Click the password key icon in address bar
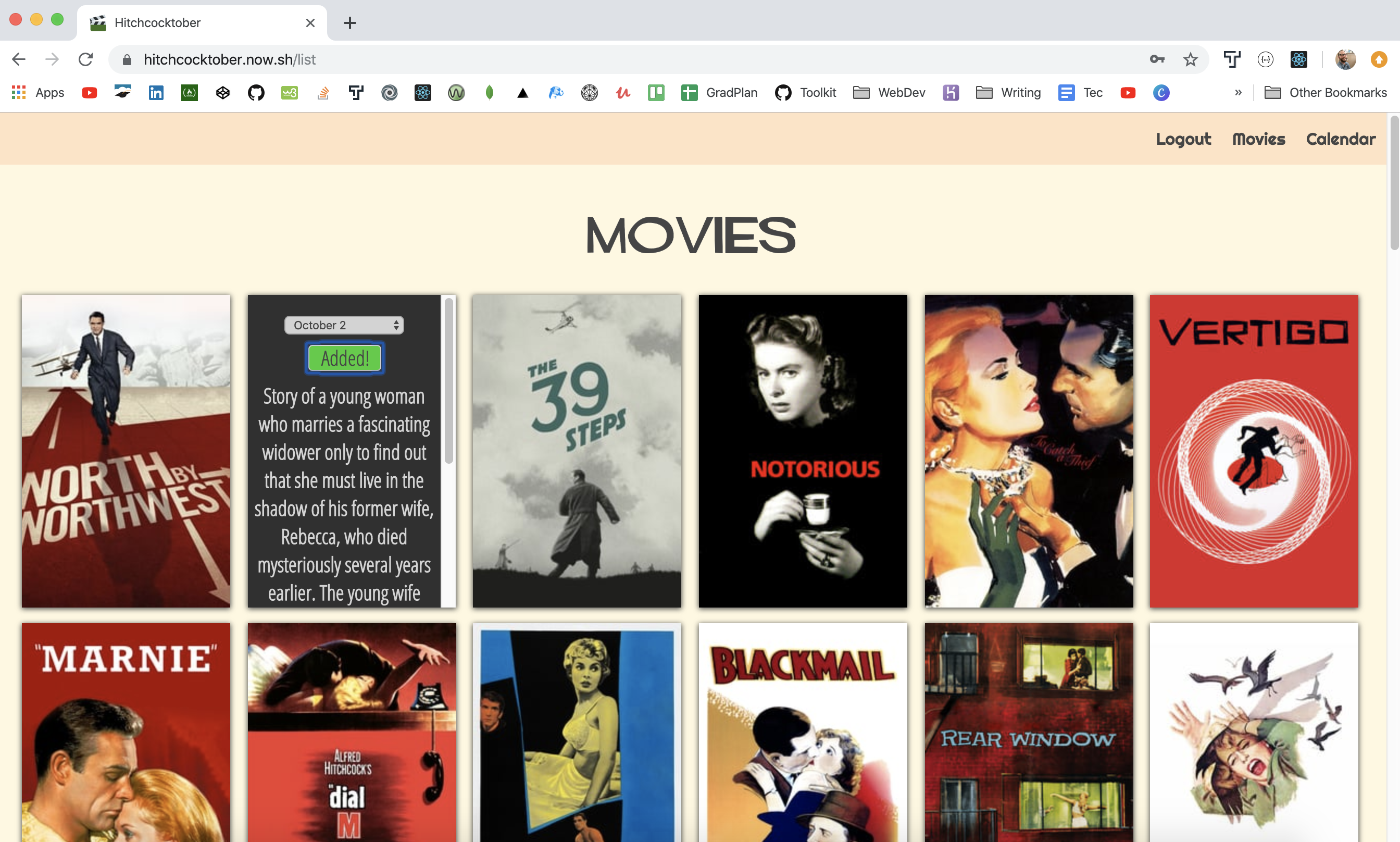The height and width of the screenshot is (842, 1400). pos(1157,59)
